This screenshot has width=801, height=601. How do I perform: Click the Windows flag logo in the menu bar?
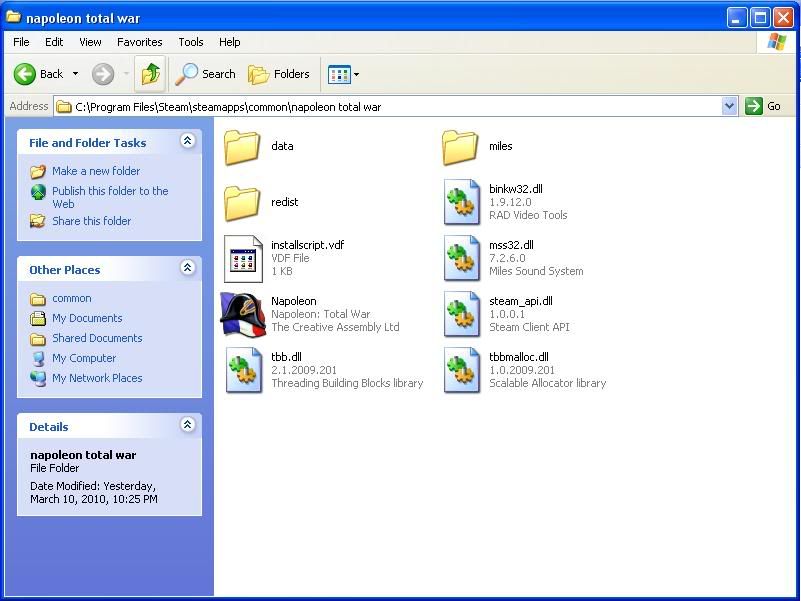[776, 42]
